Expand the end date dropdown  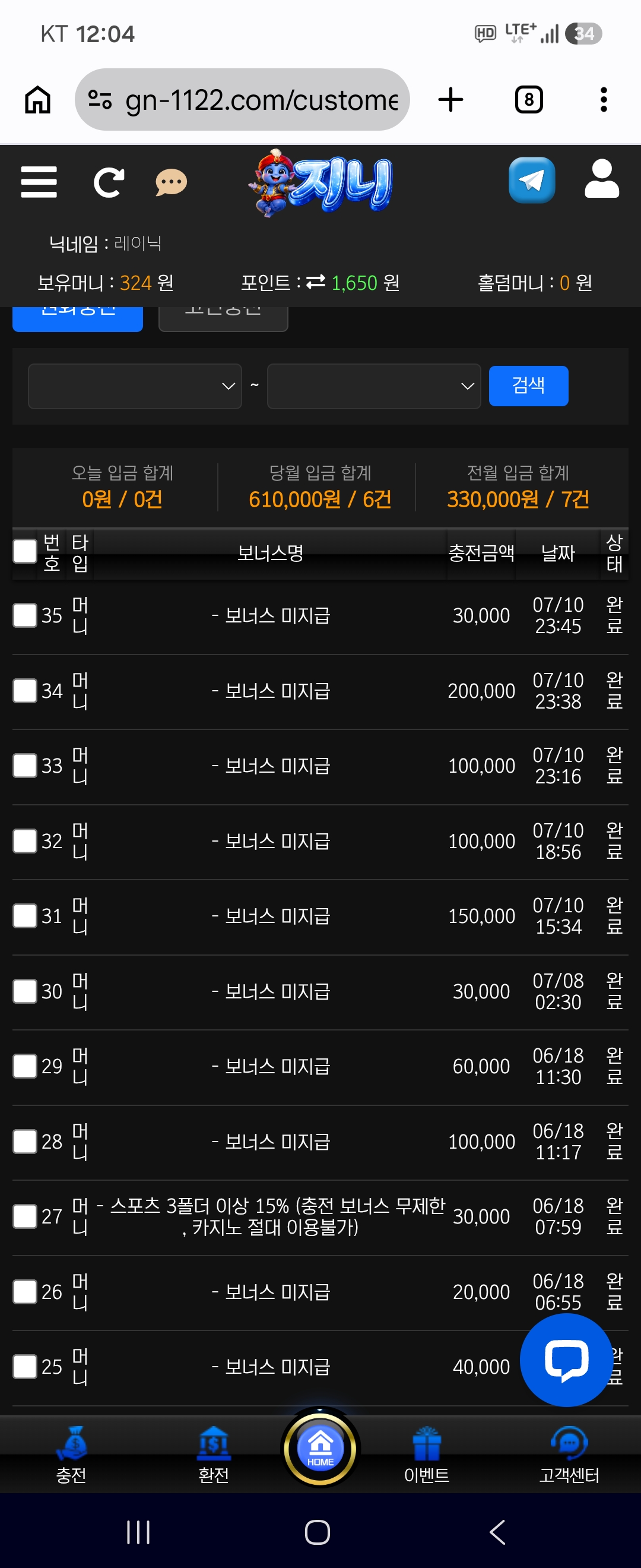click(x=374, y=386)
